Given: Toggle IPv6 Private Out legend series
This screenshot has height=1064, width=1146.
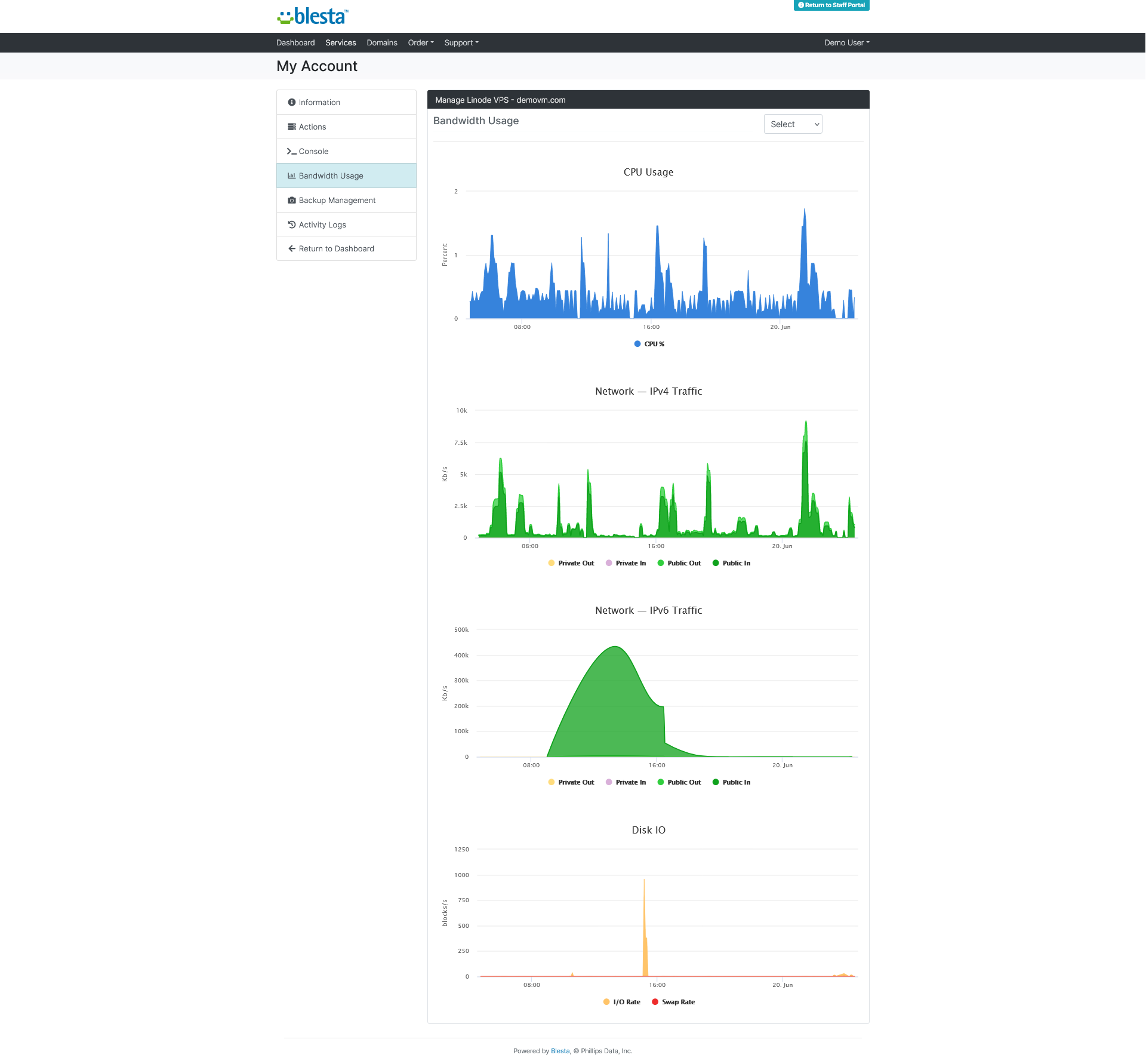Looking at the screenshot, I should (x=571, y=782).
